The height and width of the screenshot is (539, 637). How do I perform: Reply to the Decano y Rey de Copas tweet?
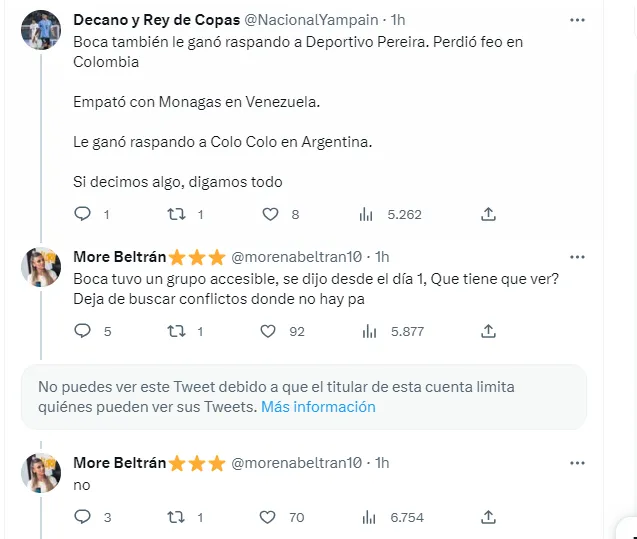pyautogui.click(x=83, y=214)
